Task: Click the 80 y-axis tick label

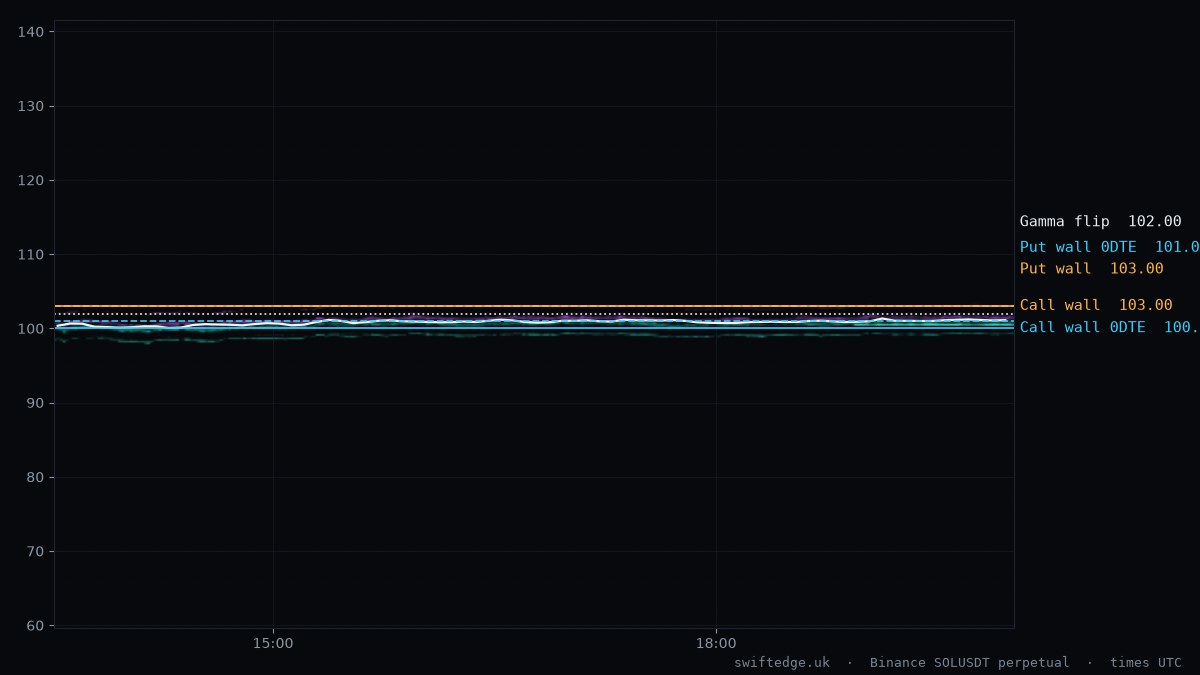Action: click(x=35, y=477)
